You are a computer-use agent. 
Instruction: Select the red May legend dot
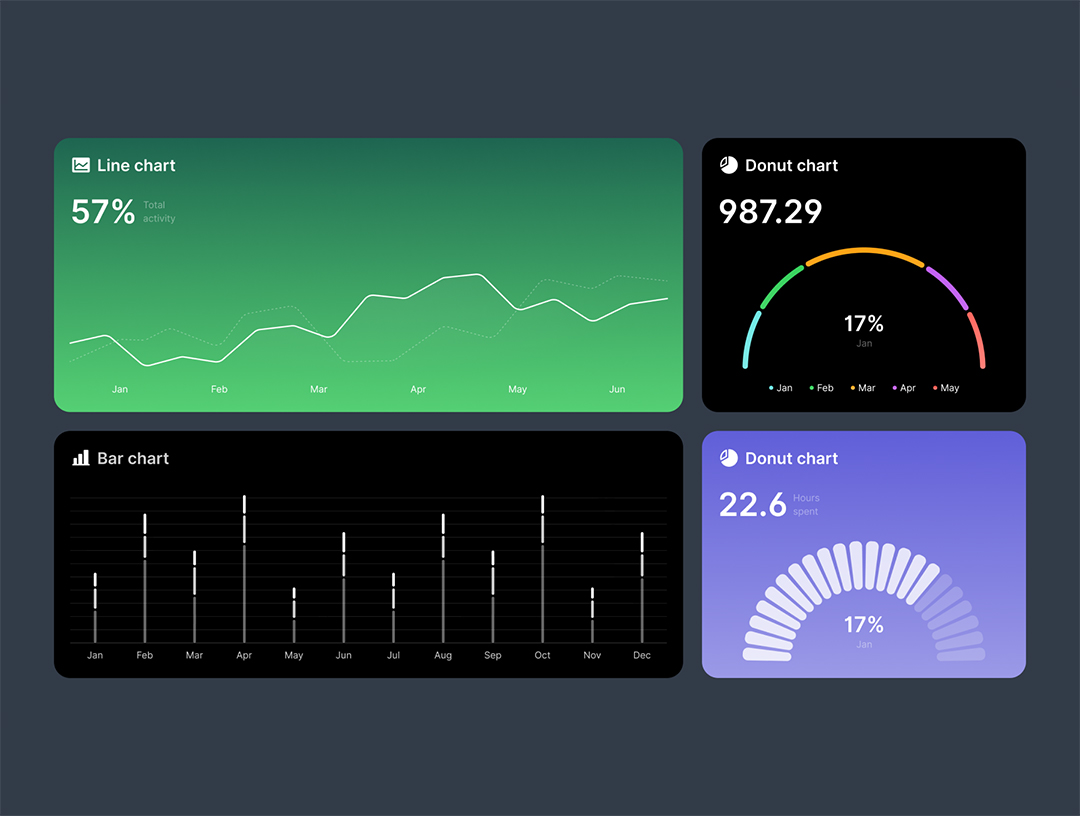pyautogui.click(x=935, y=388)
